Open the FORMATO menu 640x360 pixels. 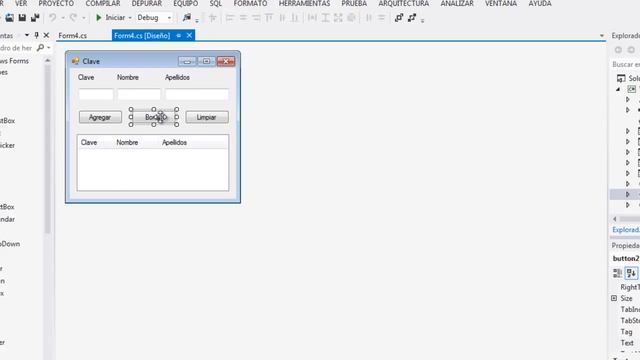250,4
